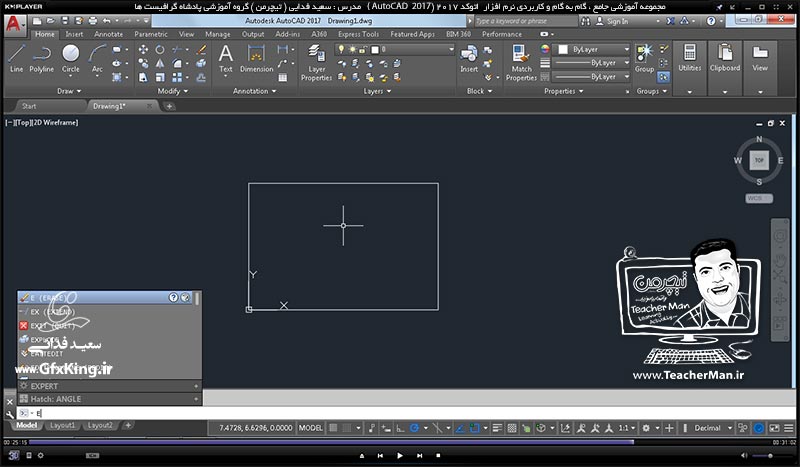Select the Copy tool in Modify panel
The image size is (800, 467).
(143, 63)
